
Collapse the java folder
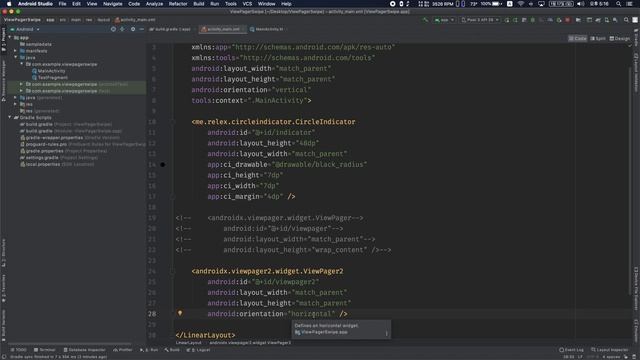pos(16,58)
